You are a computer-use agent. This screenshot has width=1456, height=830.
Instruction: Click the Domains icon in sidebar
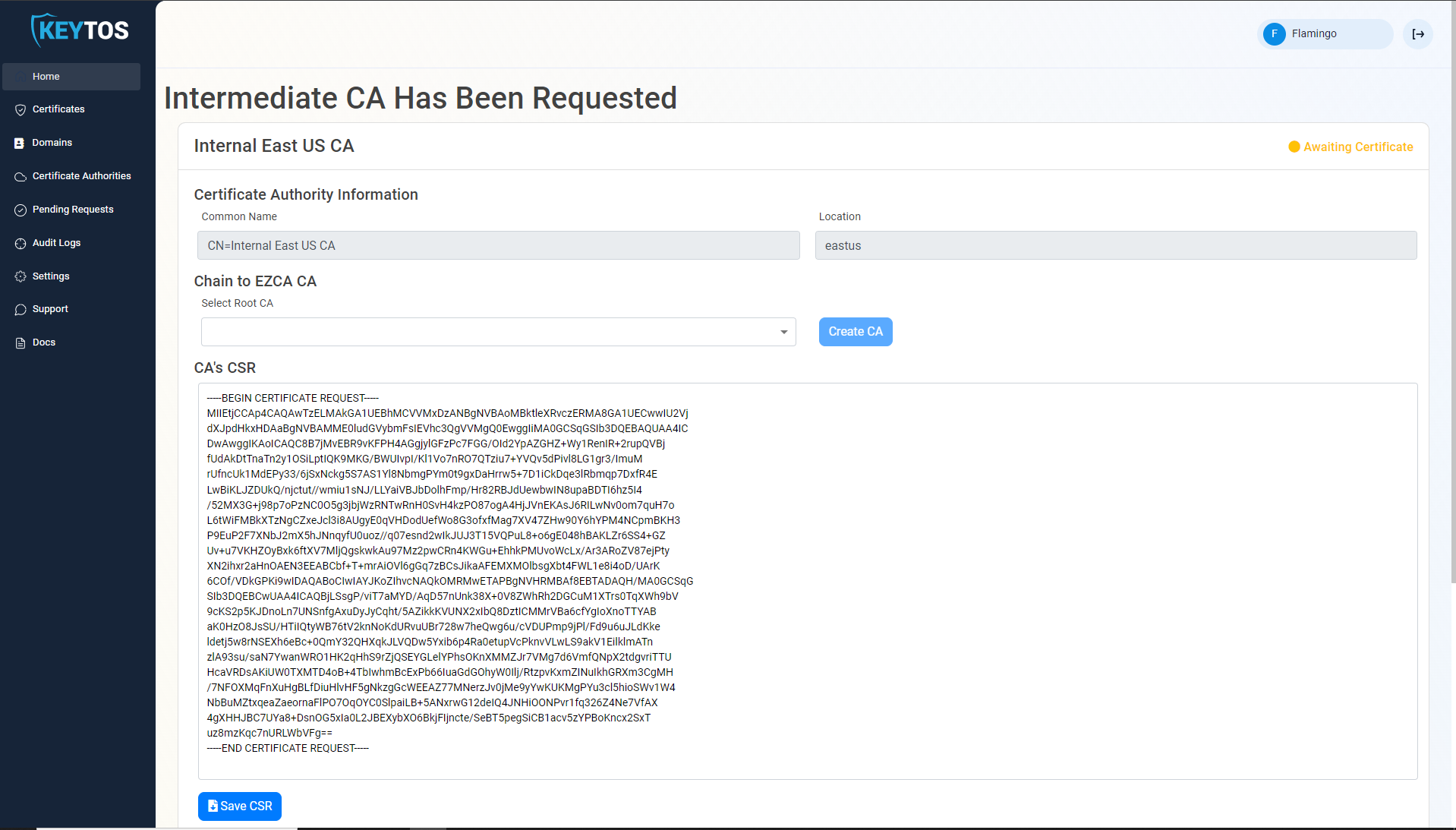[x=20, y=143]
